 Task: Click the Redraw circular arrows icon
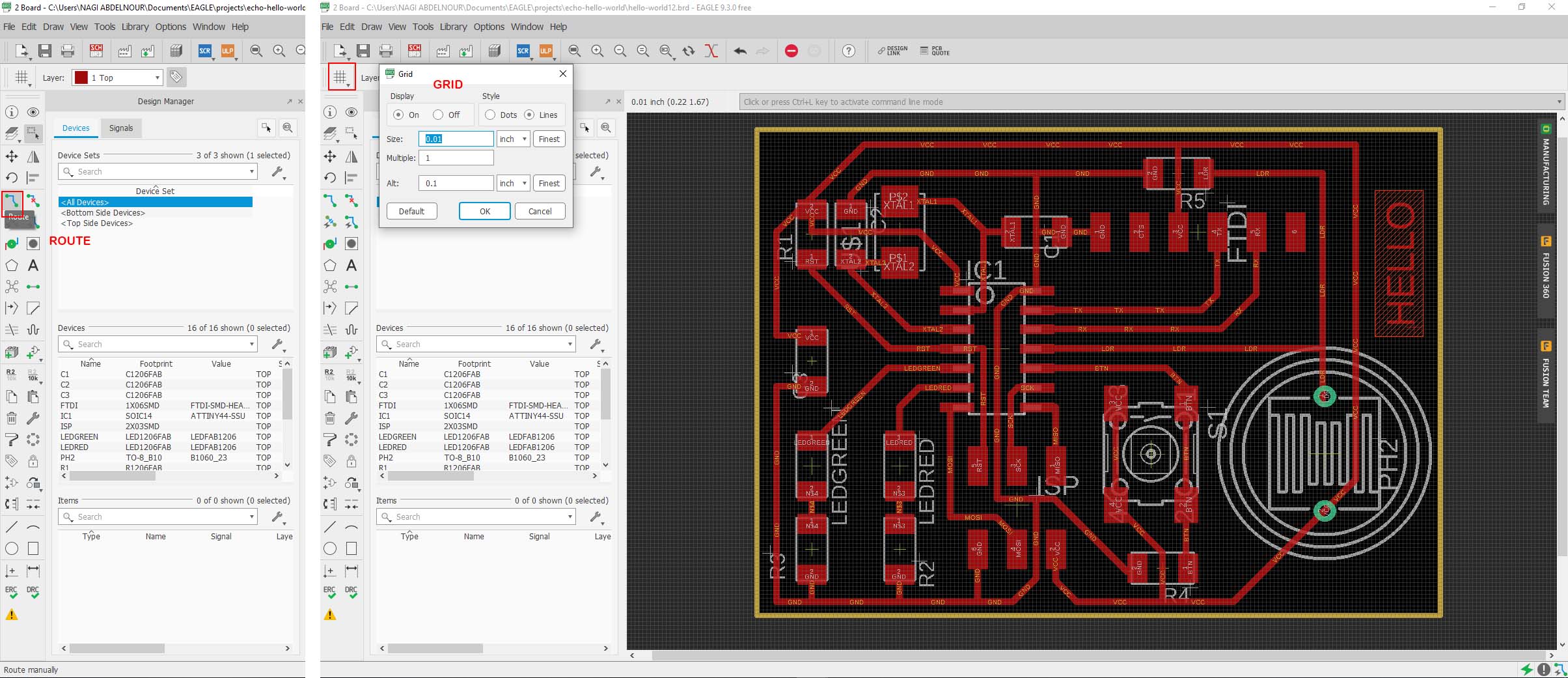(x=689, y=51)
